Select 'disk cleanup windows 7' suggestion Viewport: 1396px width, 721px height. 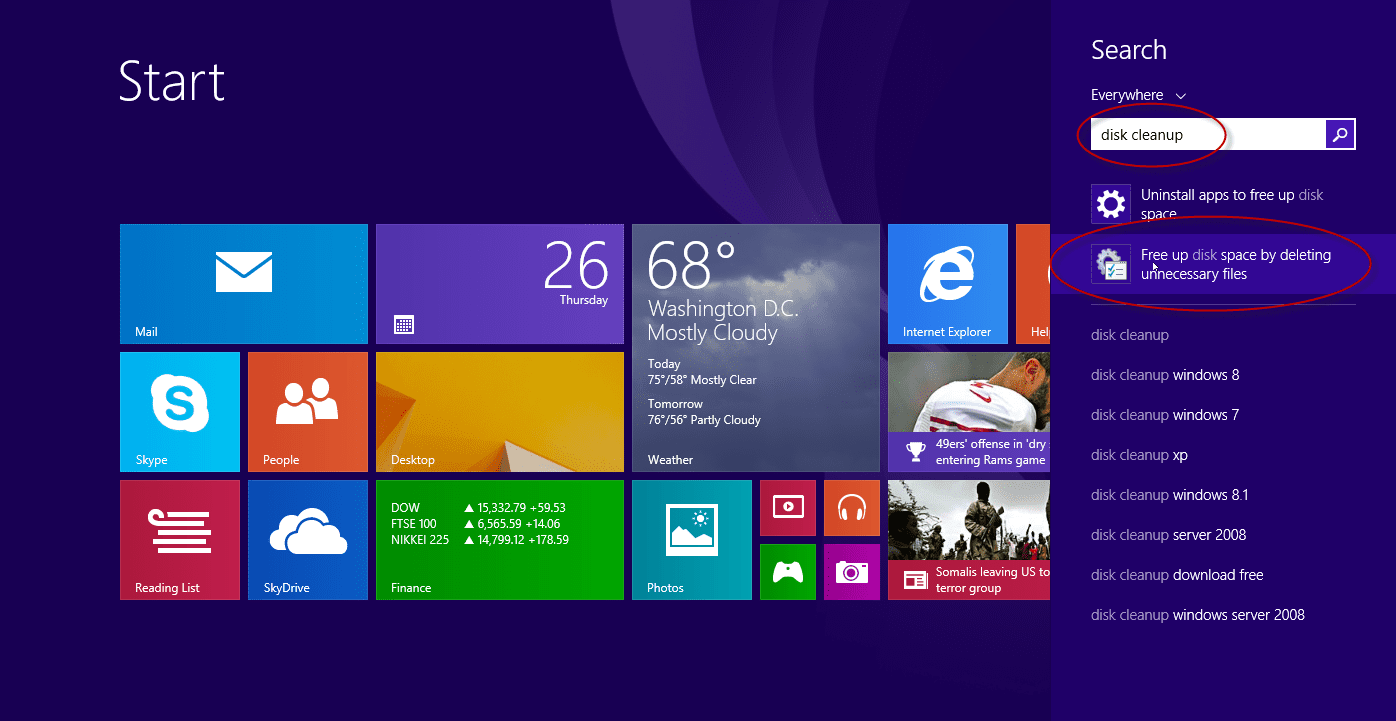tap(1165, 415)
